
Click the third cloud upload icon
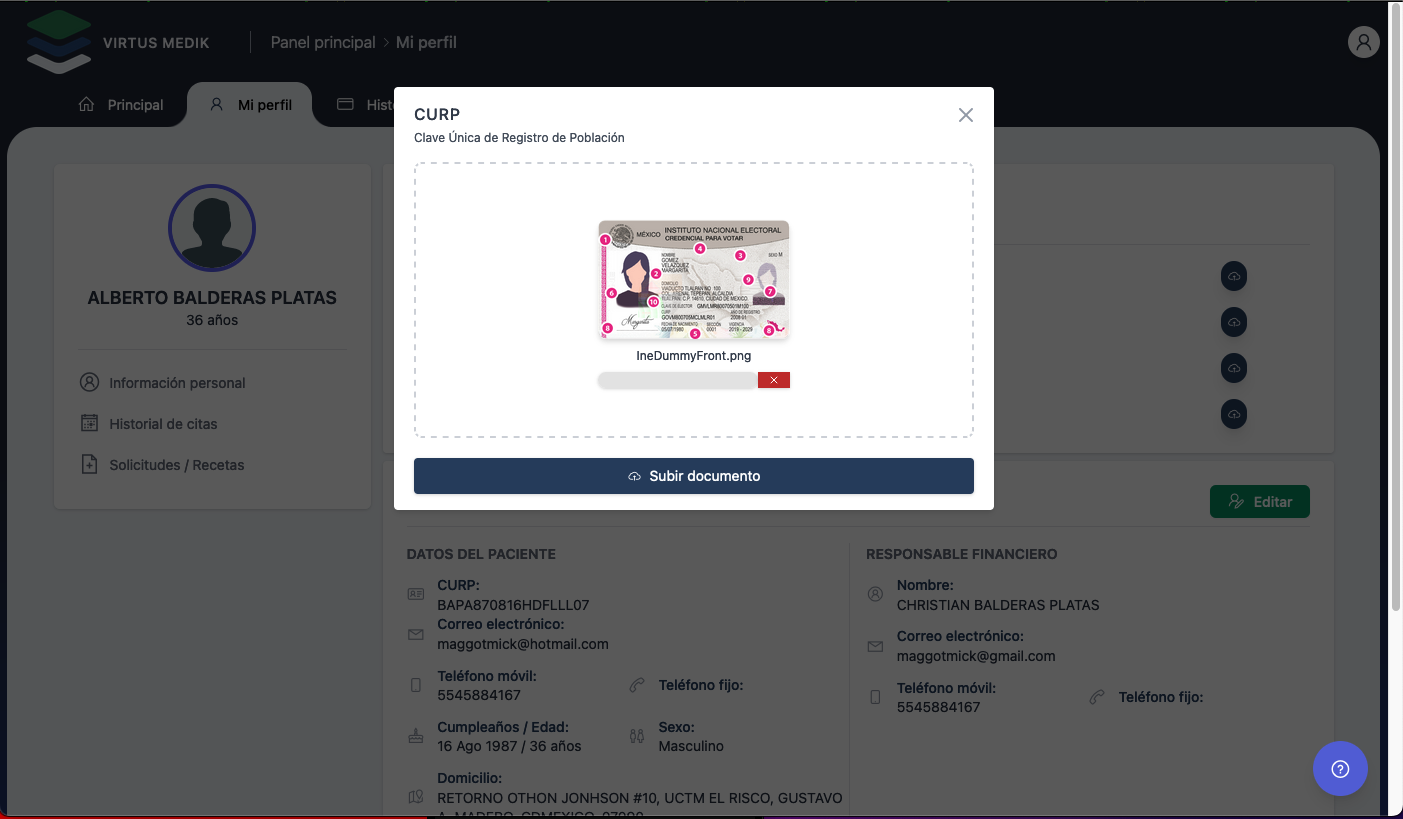1234,368
